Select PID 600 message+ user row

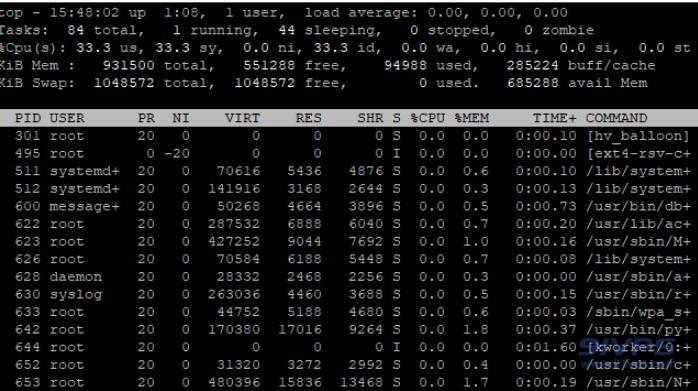pos(349,206)
